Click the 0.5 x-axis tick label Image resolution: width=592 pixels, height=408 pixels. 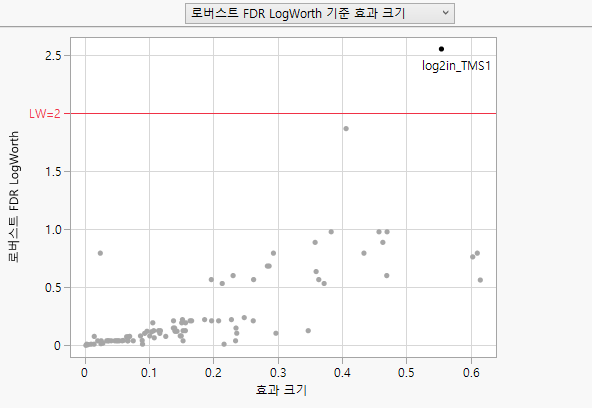click(406, 373)
